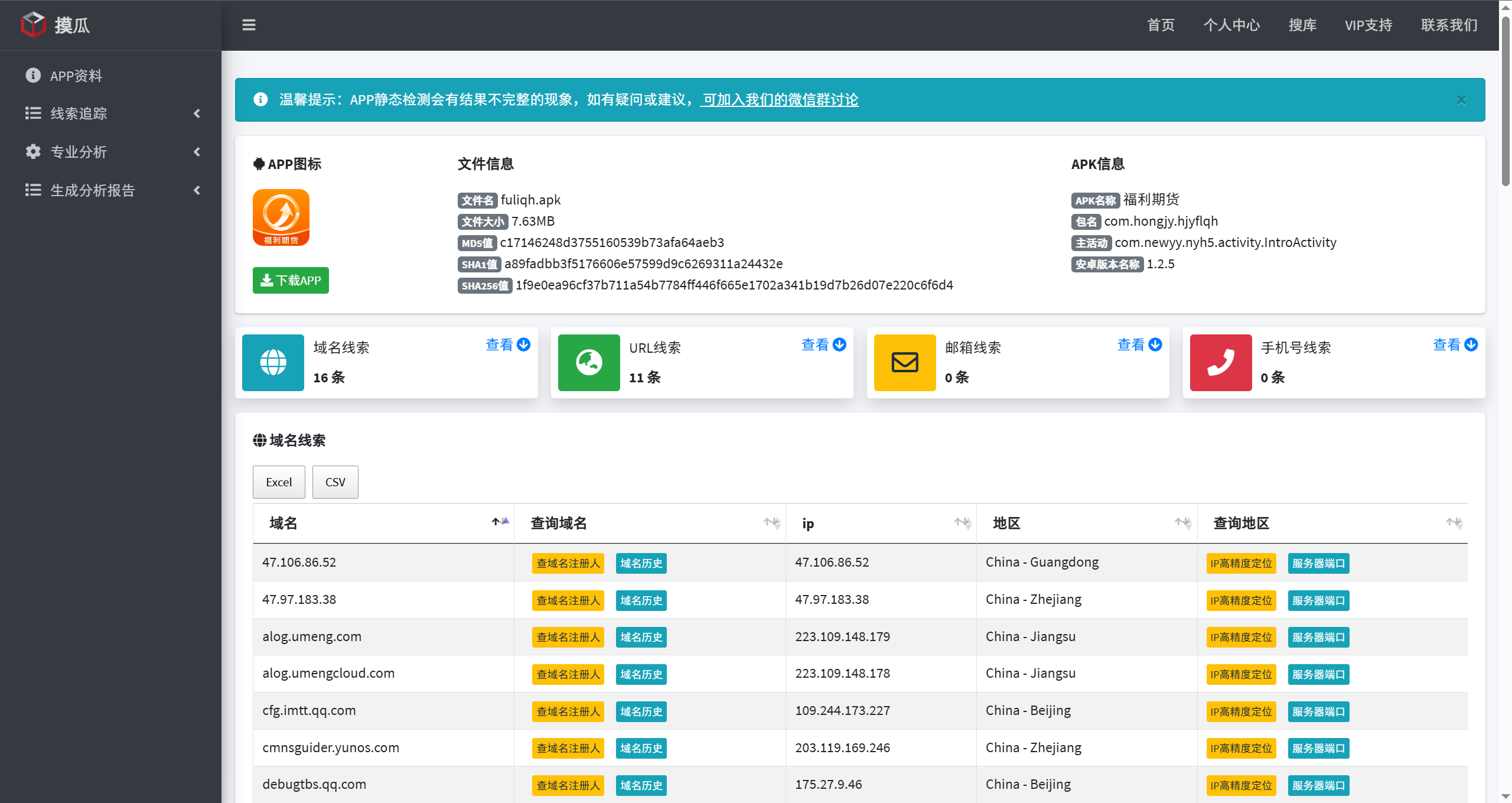Export domain table via Excel button

(x=279, y=482)
